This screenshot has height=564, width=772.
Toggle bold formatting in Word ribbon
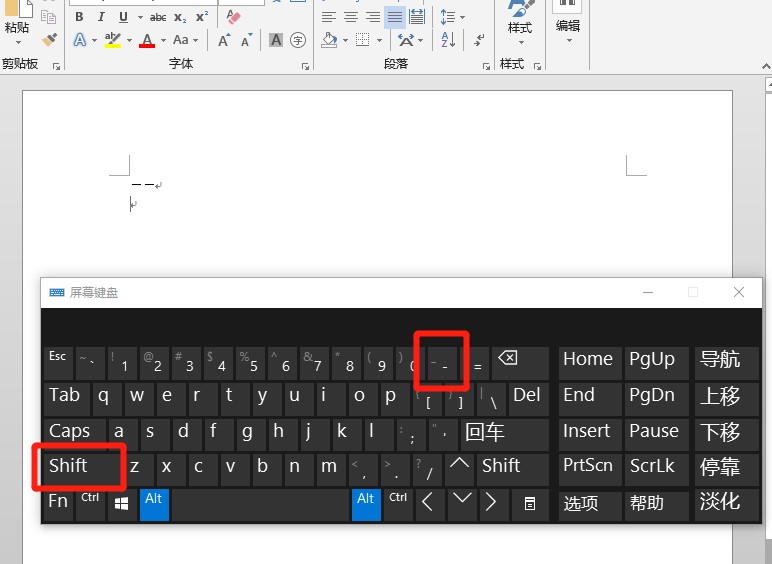(79, 17)
